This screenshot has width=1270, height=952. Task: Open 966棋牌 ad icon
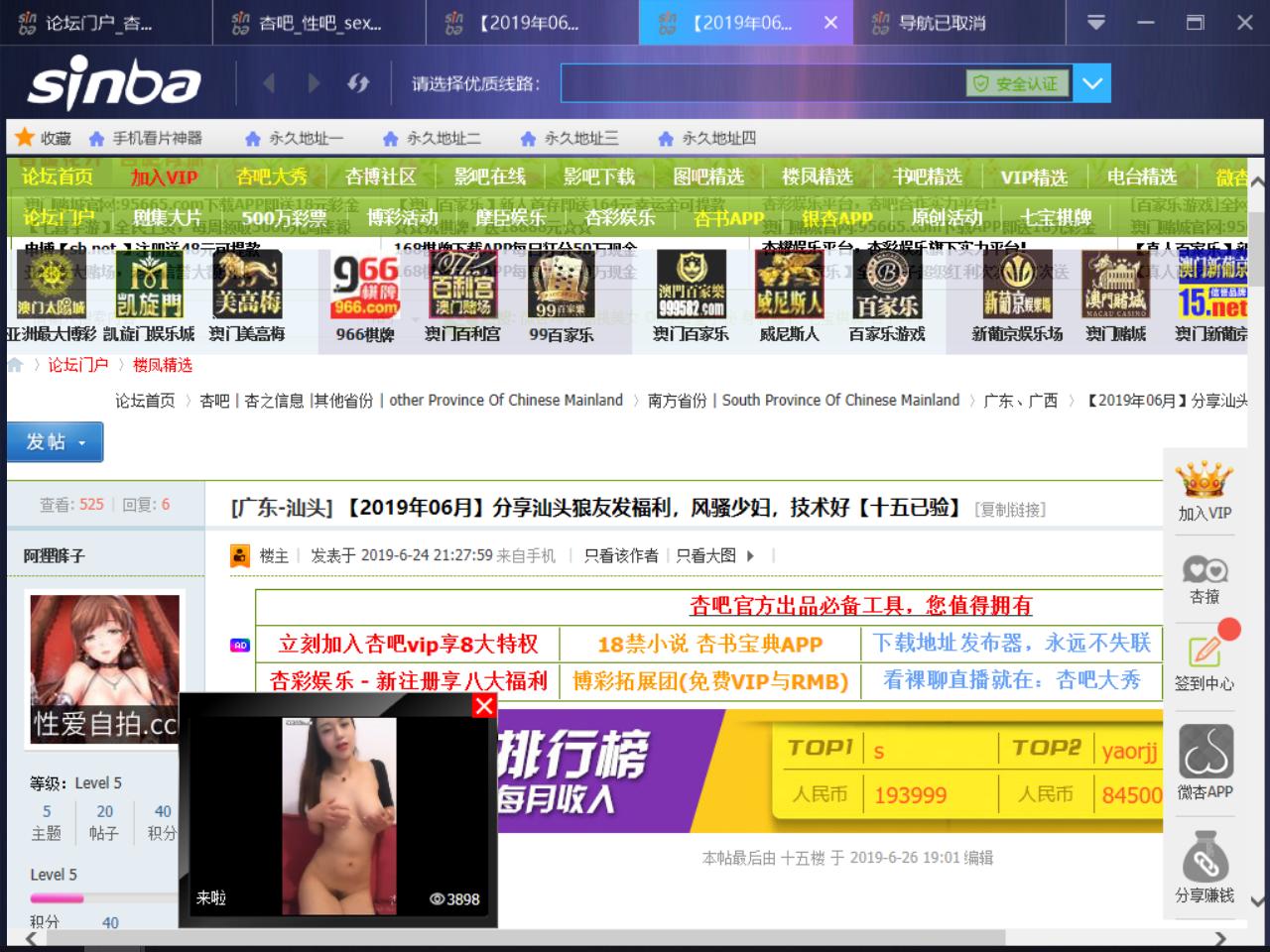tap(365, 285)
